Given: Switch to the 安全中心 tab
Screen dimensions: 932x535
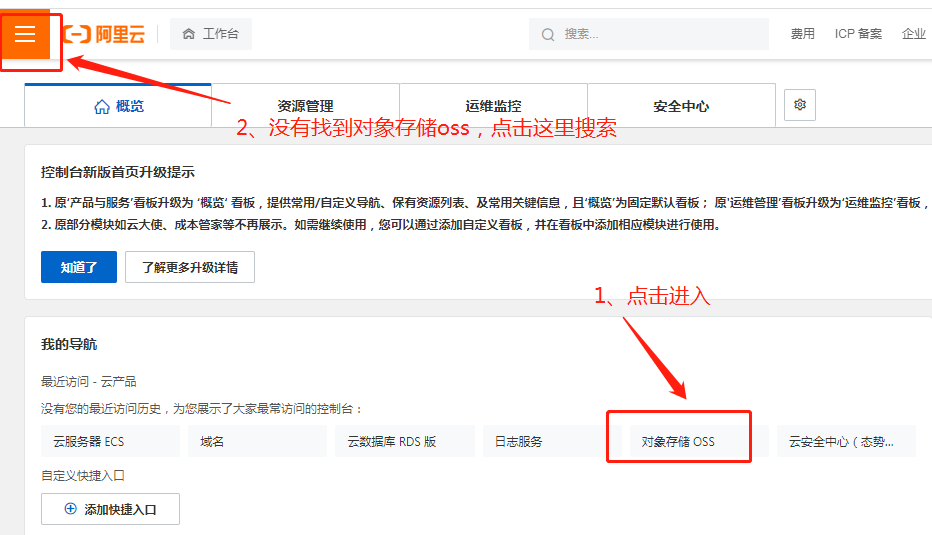Looking at the screenshot, I should click(681, 106).
